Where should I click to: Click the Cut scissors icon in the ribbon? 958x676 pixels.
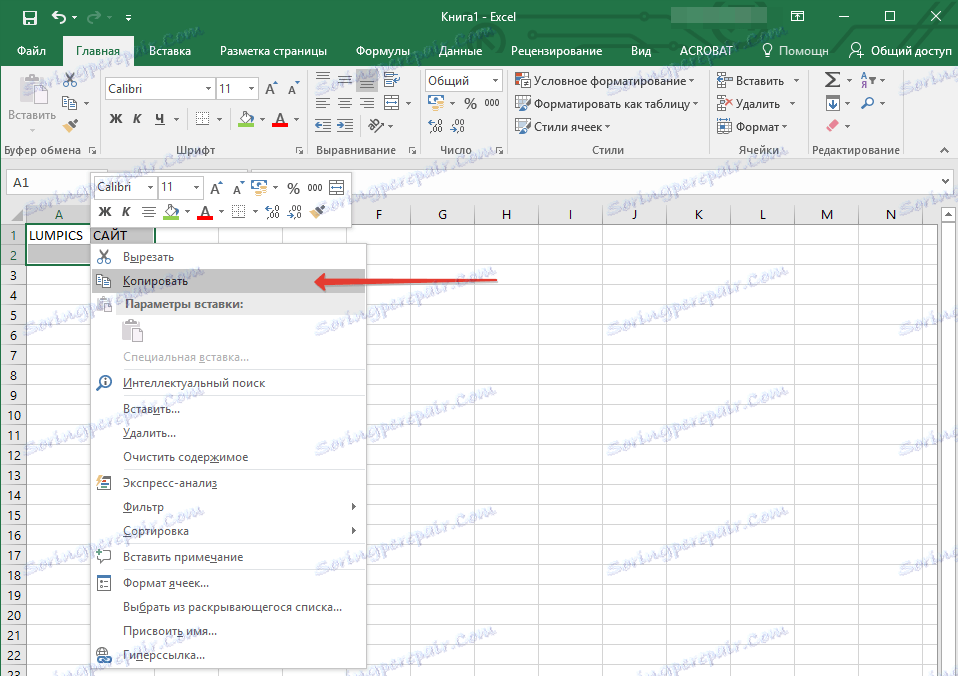(x=70, y=80)
